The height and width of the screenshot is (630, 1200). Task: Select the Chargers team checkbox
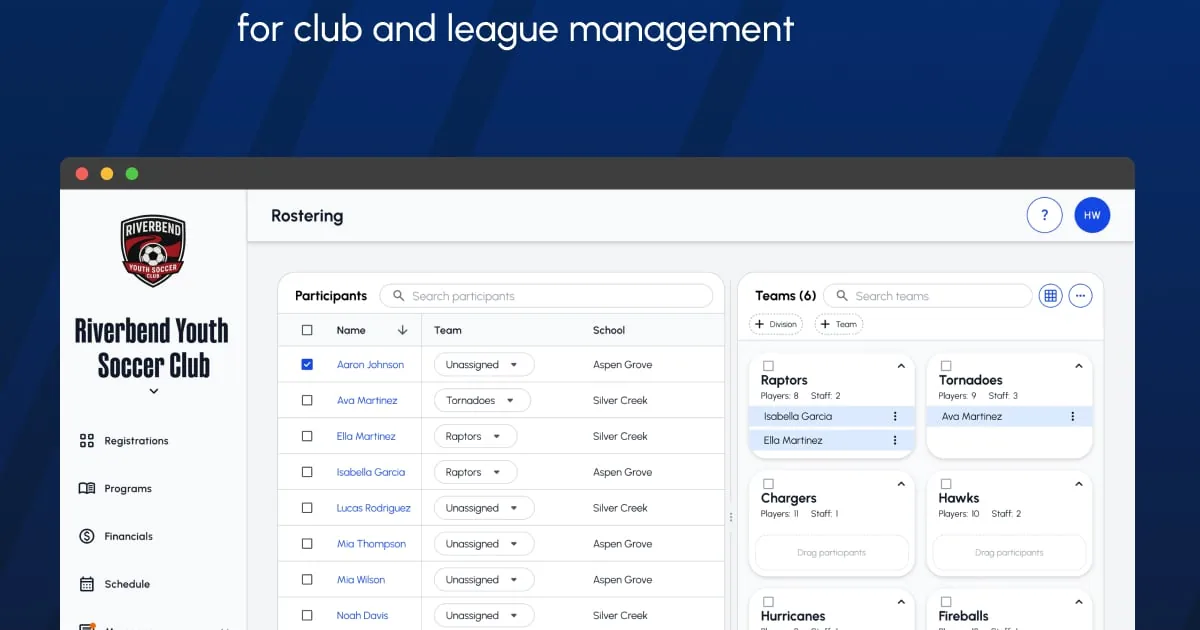tap(768, 484)
